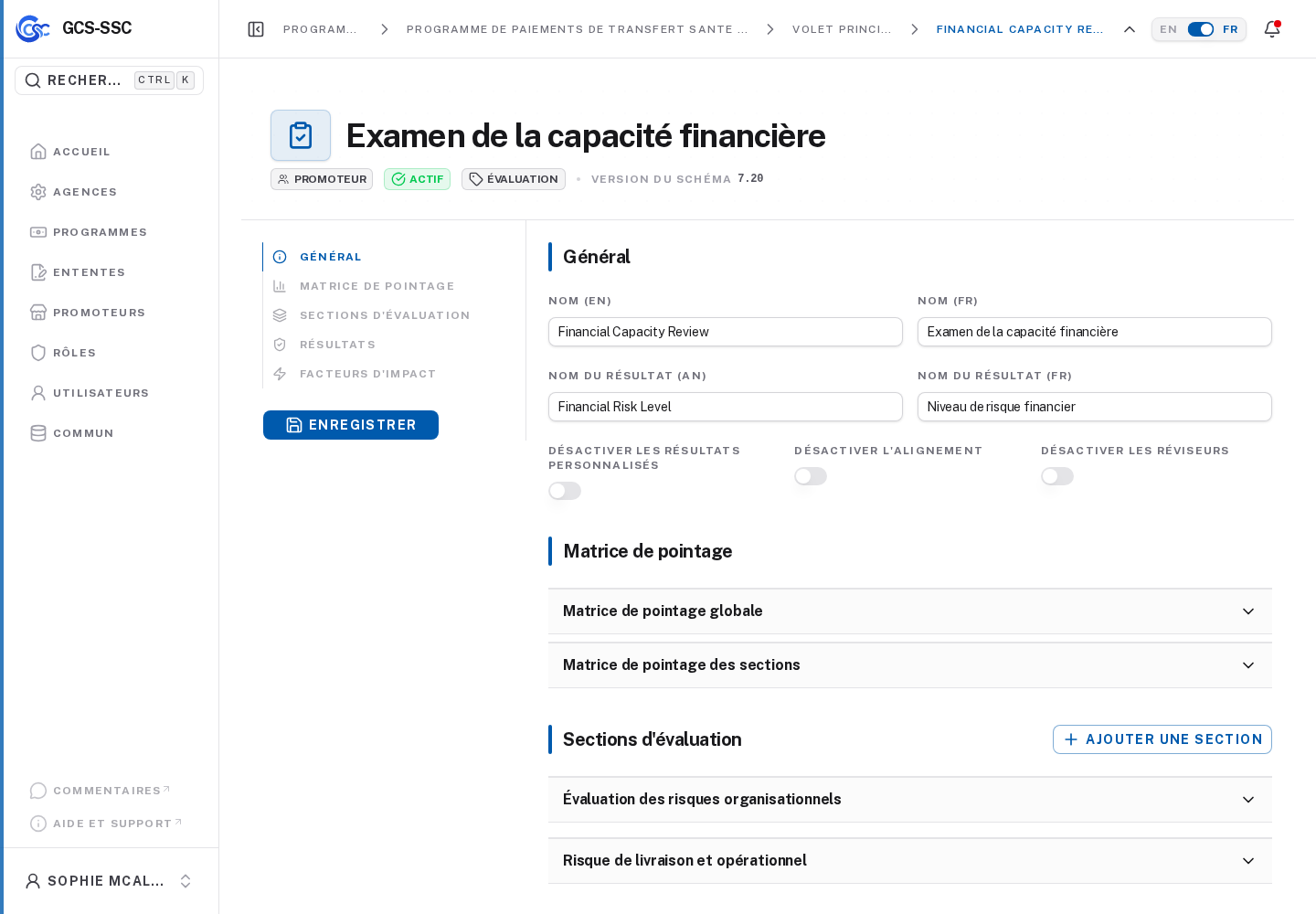Open the notifications bell
Image resolution: width=1316 pixels, height=914 pixels.
(x=1272, y=29)
